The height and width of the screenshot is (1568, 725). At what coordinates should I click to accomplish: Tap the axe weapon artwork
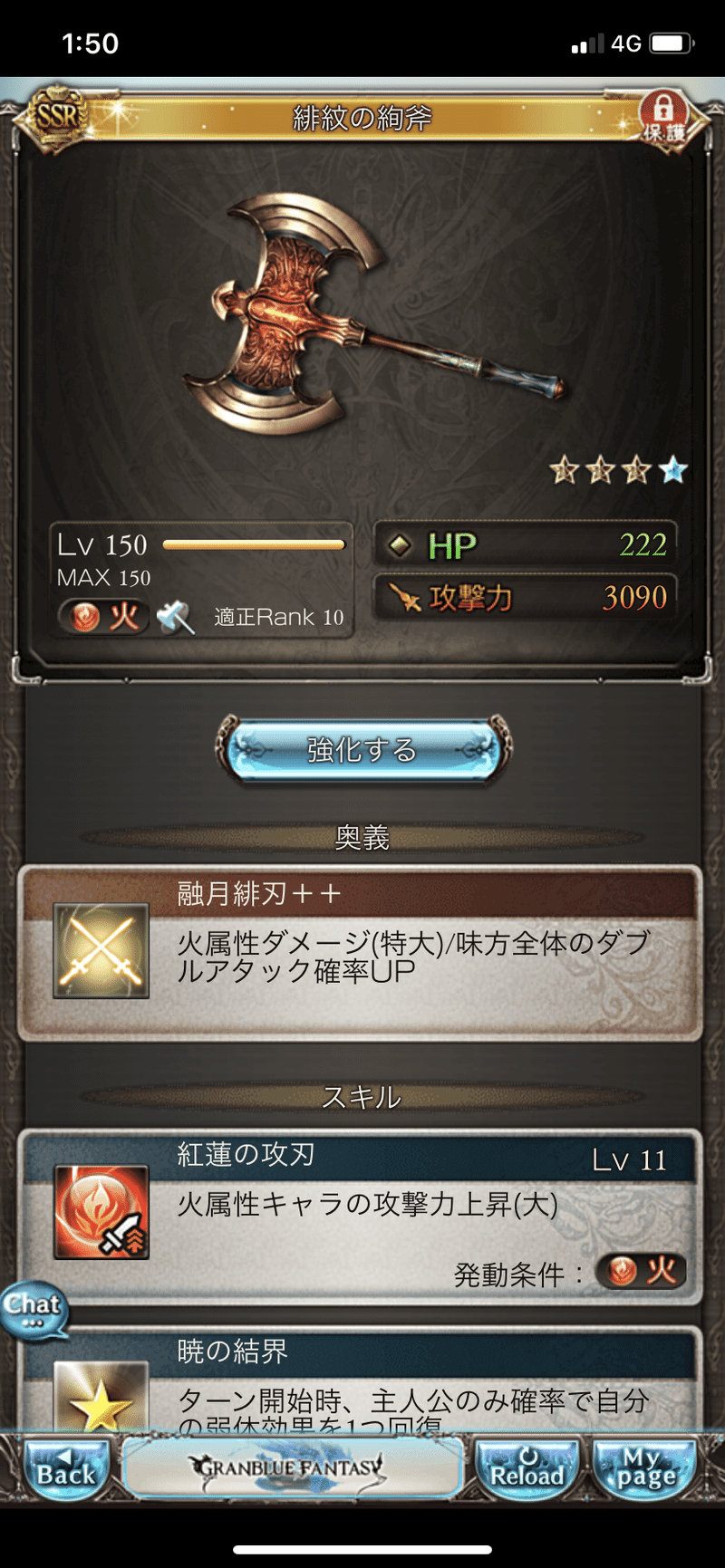click(373, 313)
